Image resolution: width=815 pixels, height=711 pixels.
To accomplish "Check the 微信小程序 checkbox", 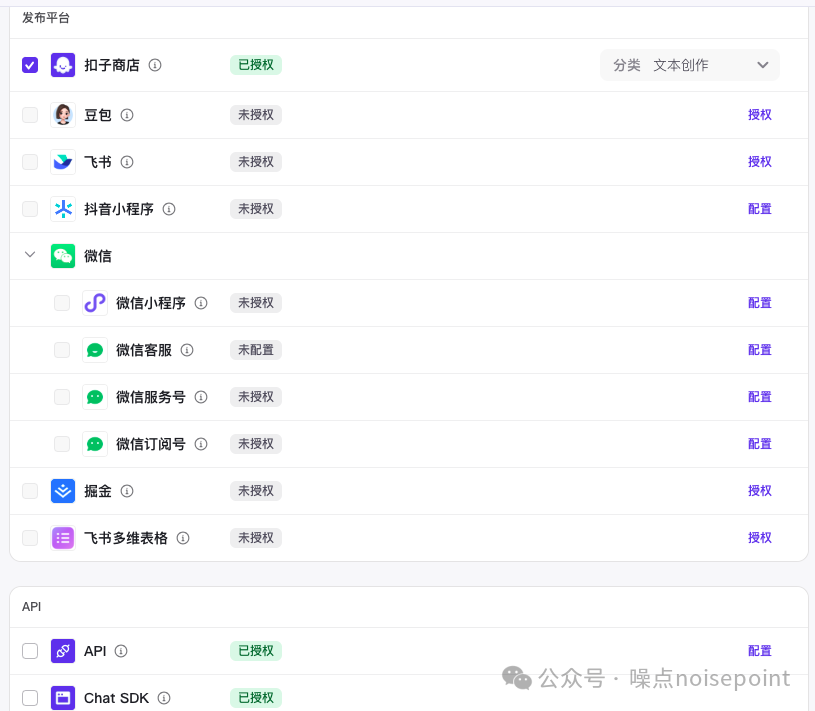I will tap(62, 303).
